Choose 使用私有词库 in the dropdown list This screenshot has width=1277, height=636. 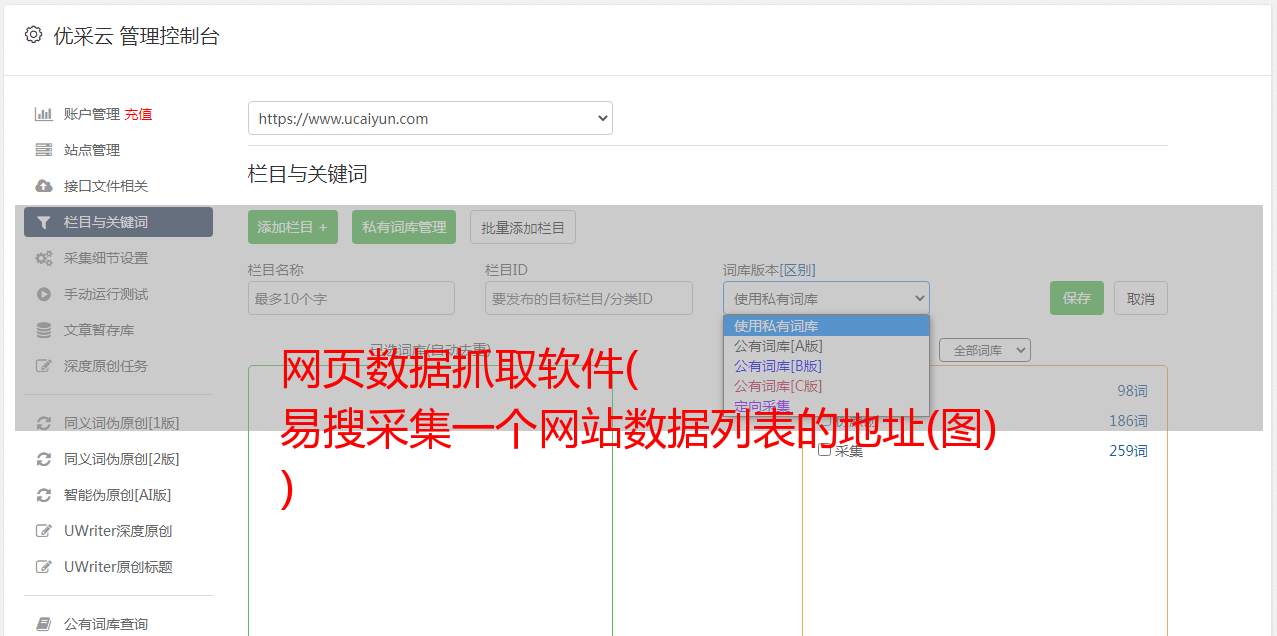[x=826, y=326]
